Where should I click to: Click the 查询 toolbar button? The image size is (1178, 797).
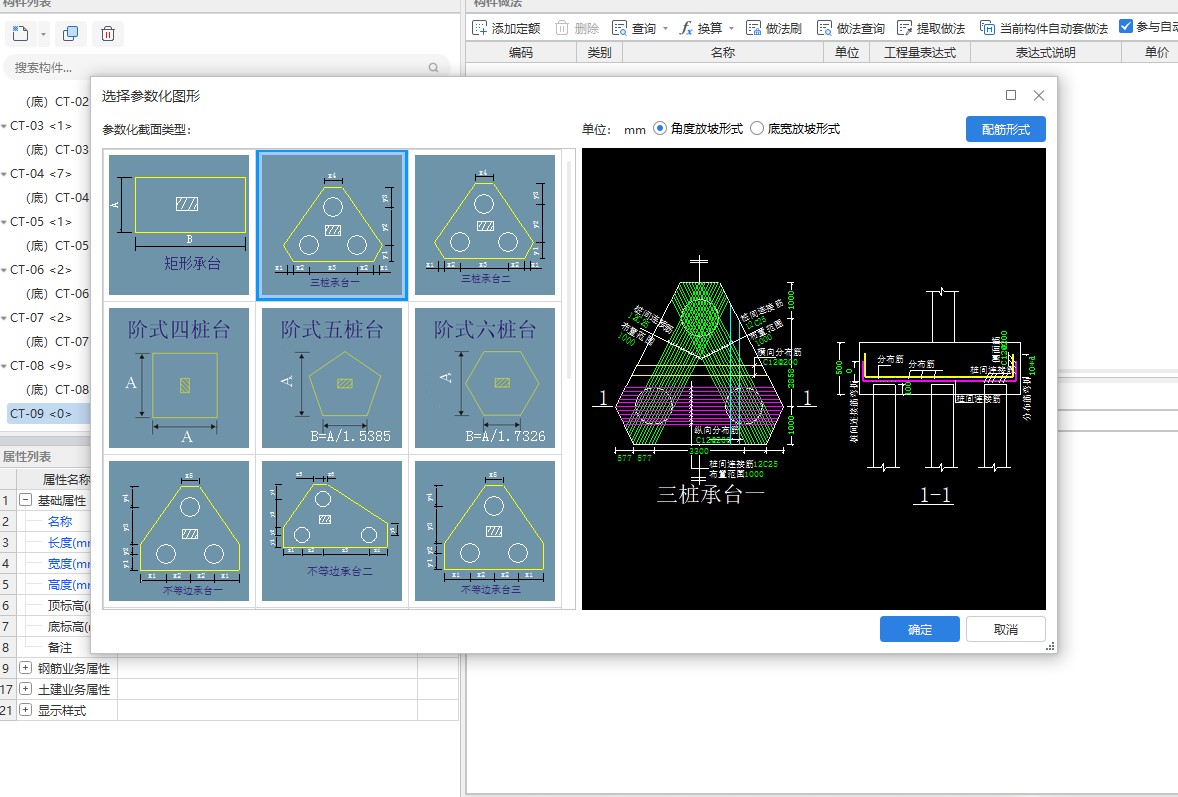pyautogui.click(x=634, y=29)
